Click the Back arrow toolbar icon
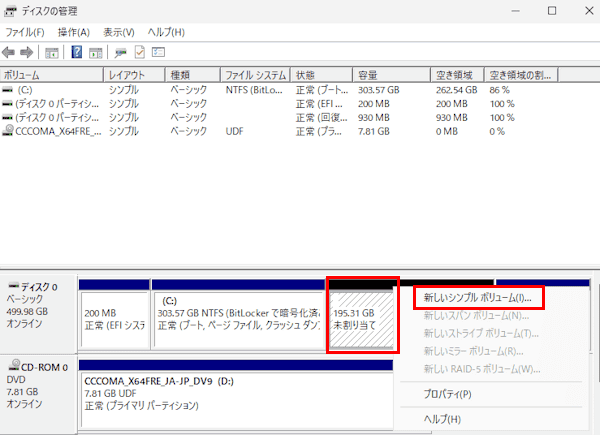The width and height of the screenshot is (600, 435). point(8,52)
